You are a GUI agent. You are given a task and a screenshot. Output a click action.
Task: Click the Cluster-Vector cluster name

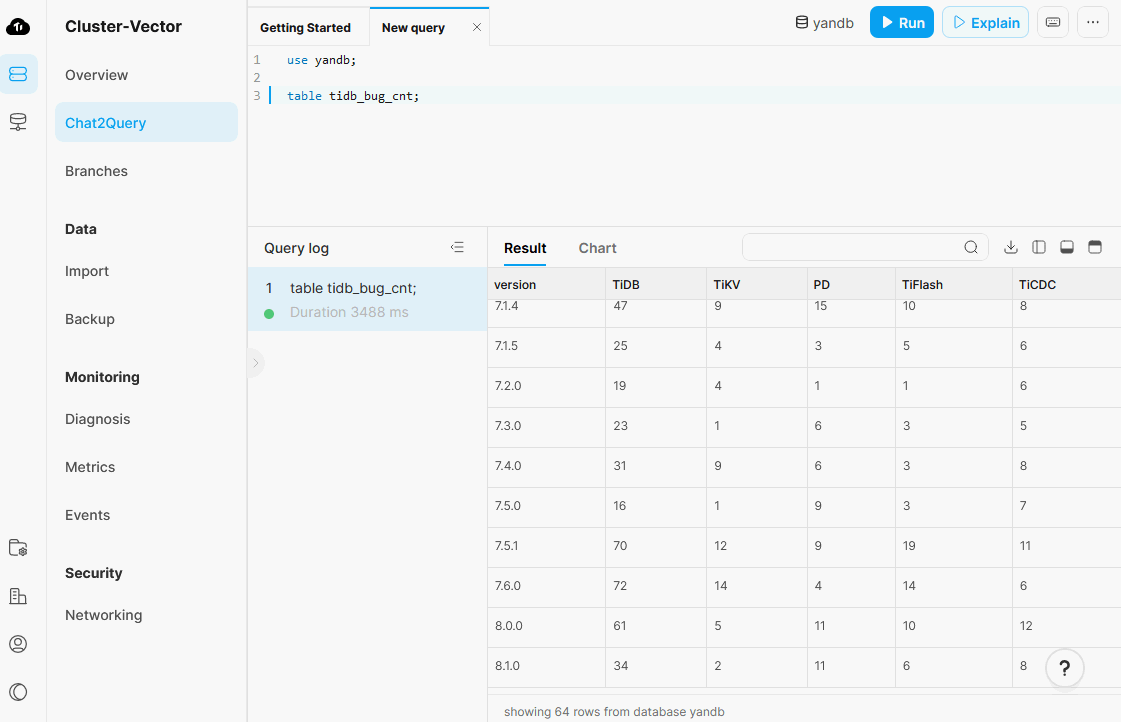(x=123, y=26)
